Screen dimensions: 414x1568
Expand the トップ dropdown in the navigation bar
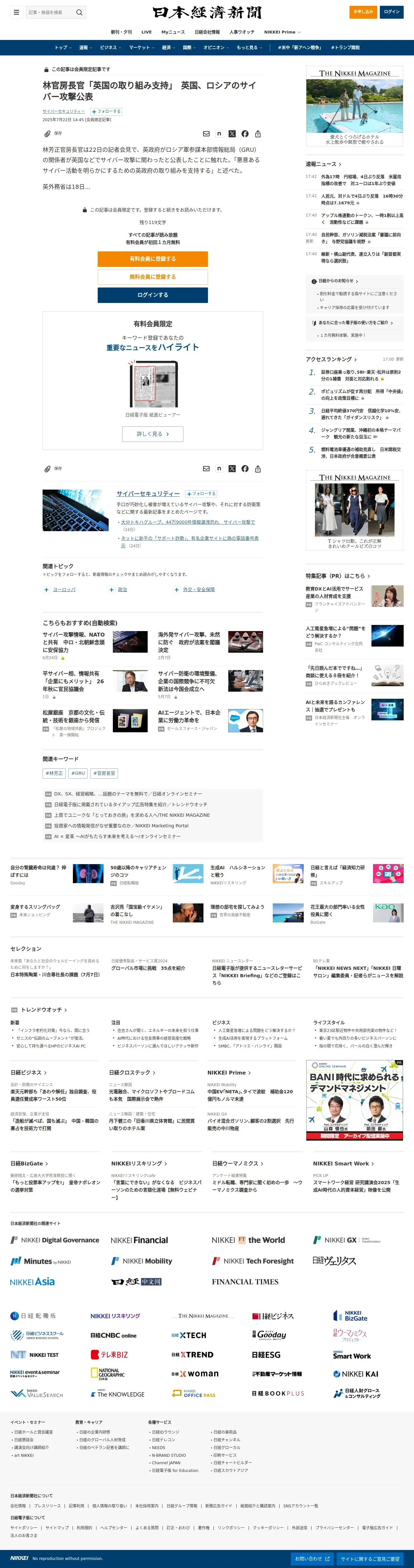tap(63, 47)
